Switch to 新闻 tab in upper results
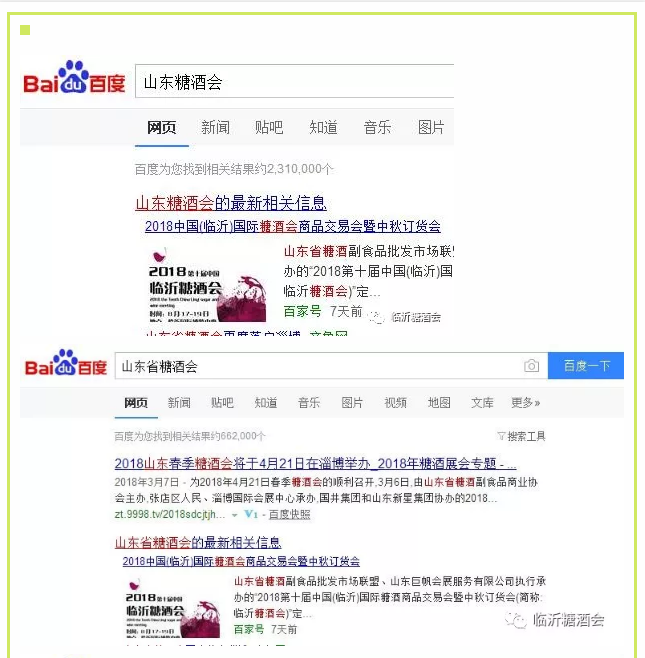Screen dimensions: 645x658 pyautogui.click(x=215, y=127)
